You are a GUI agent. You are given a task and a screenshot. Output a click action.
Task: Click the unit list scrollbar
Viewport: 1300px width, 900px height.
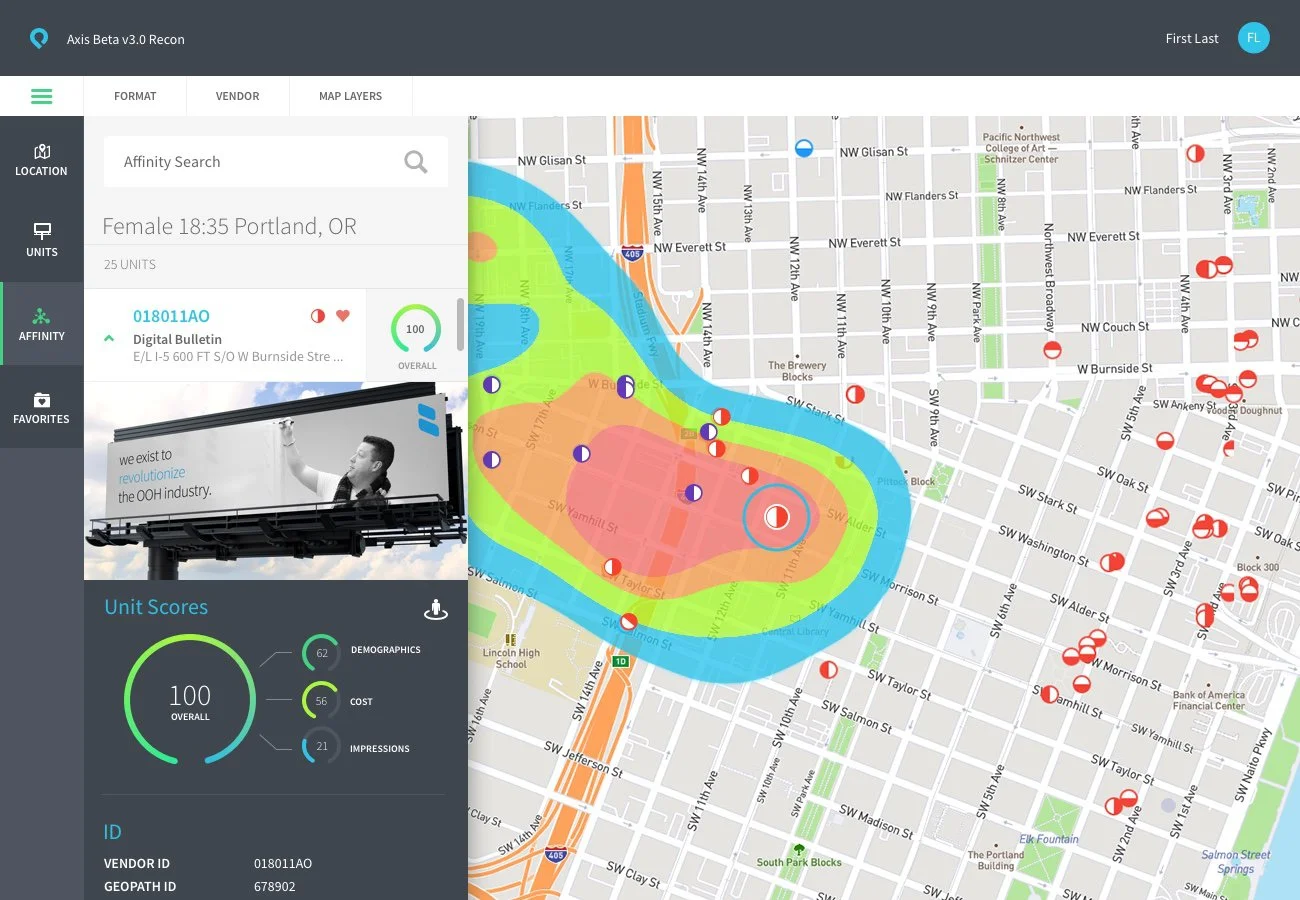coord(461,324)
